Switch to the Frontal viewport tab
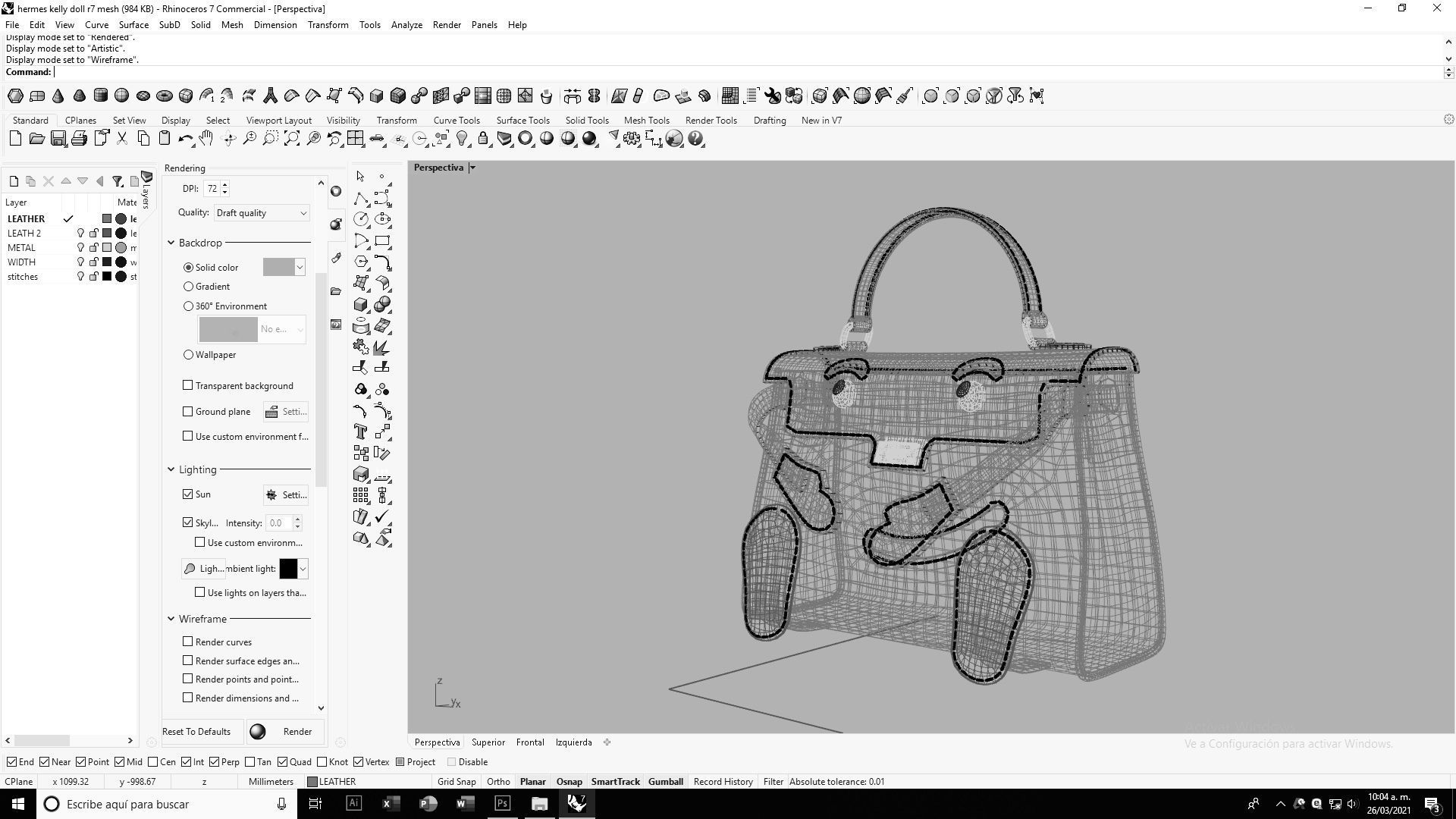Screen dimensions: 1456x819 530,742
